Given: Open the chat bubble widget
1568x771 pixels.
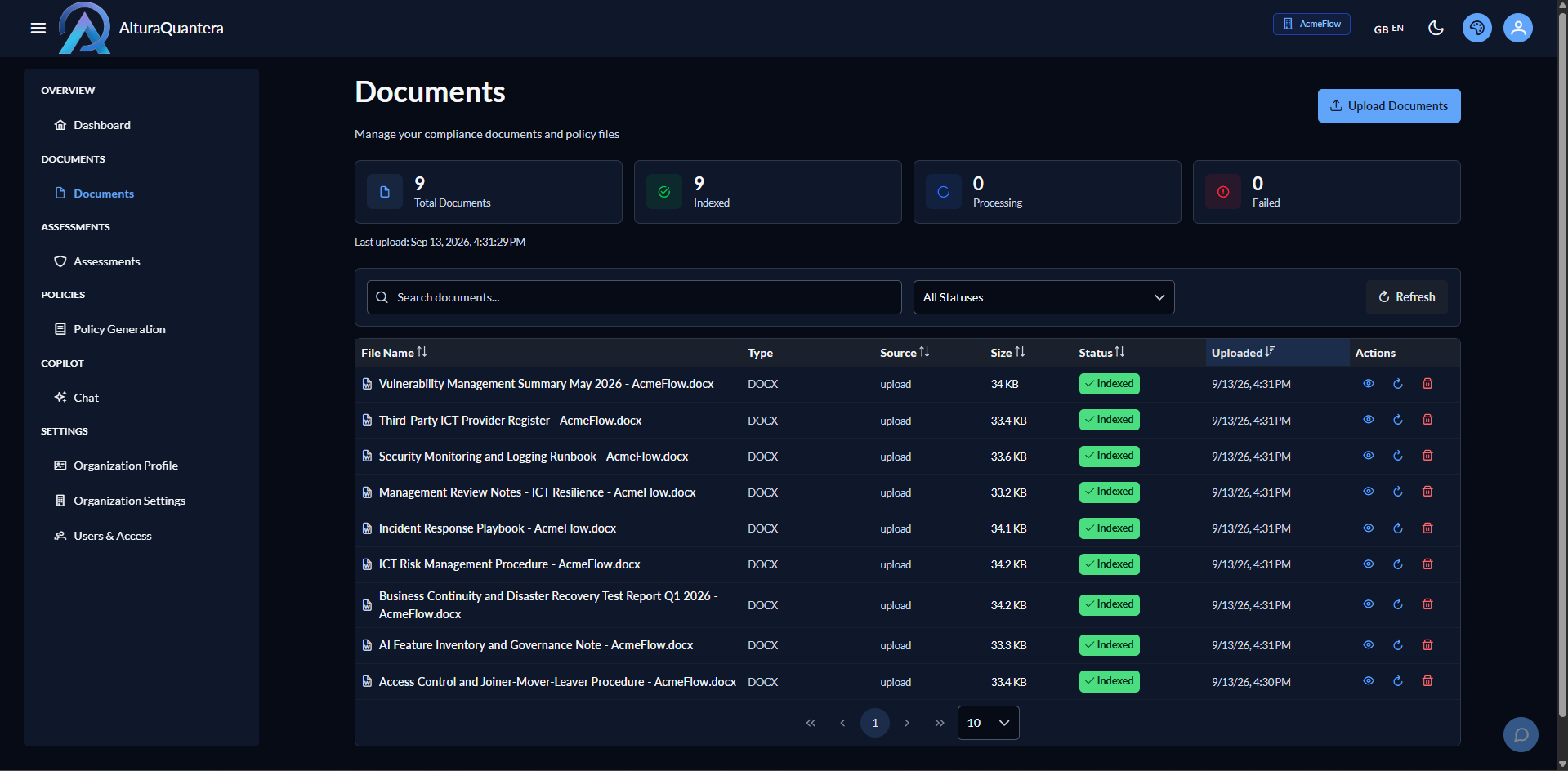Looking at the screenshot, I should click(1521, 734).
